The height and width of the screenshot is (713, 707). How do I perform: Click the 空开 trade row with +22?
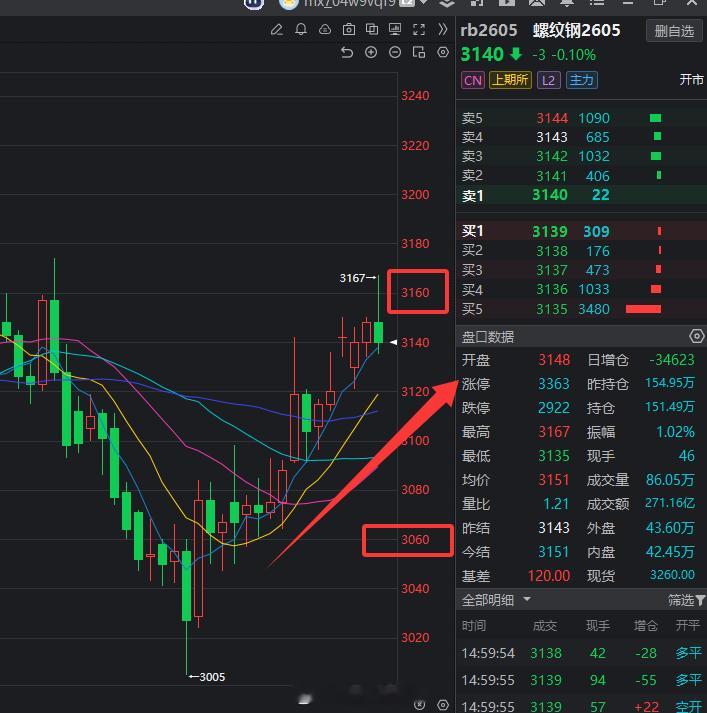click(581, 707)
